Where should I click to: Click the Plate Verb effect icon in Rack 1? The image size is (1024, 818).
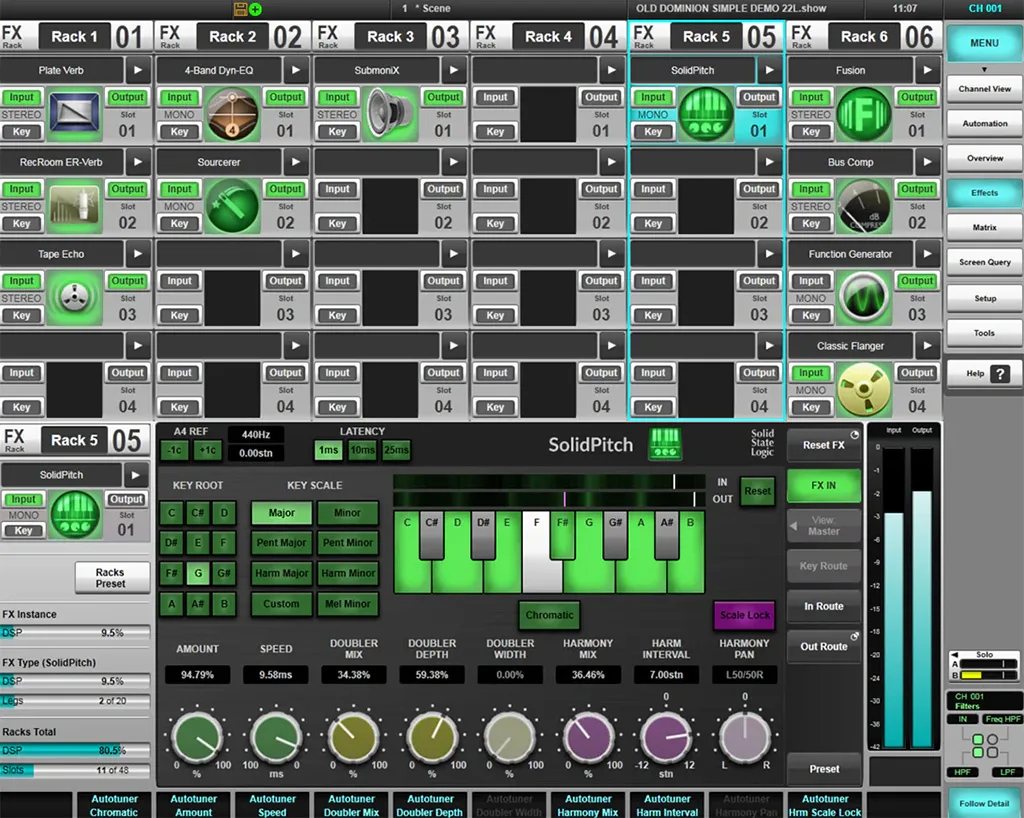click(x=75, y=114)
